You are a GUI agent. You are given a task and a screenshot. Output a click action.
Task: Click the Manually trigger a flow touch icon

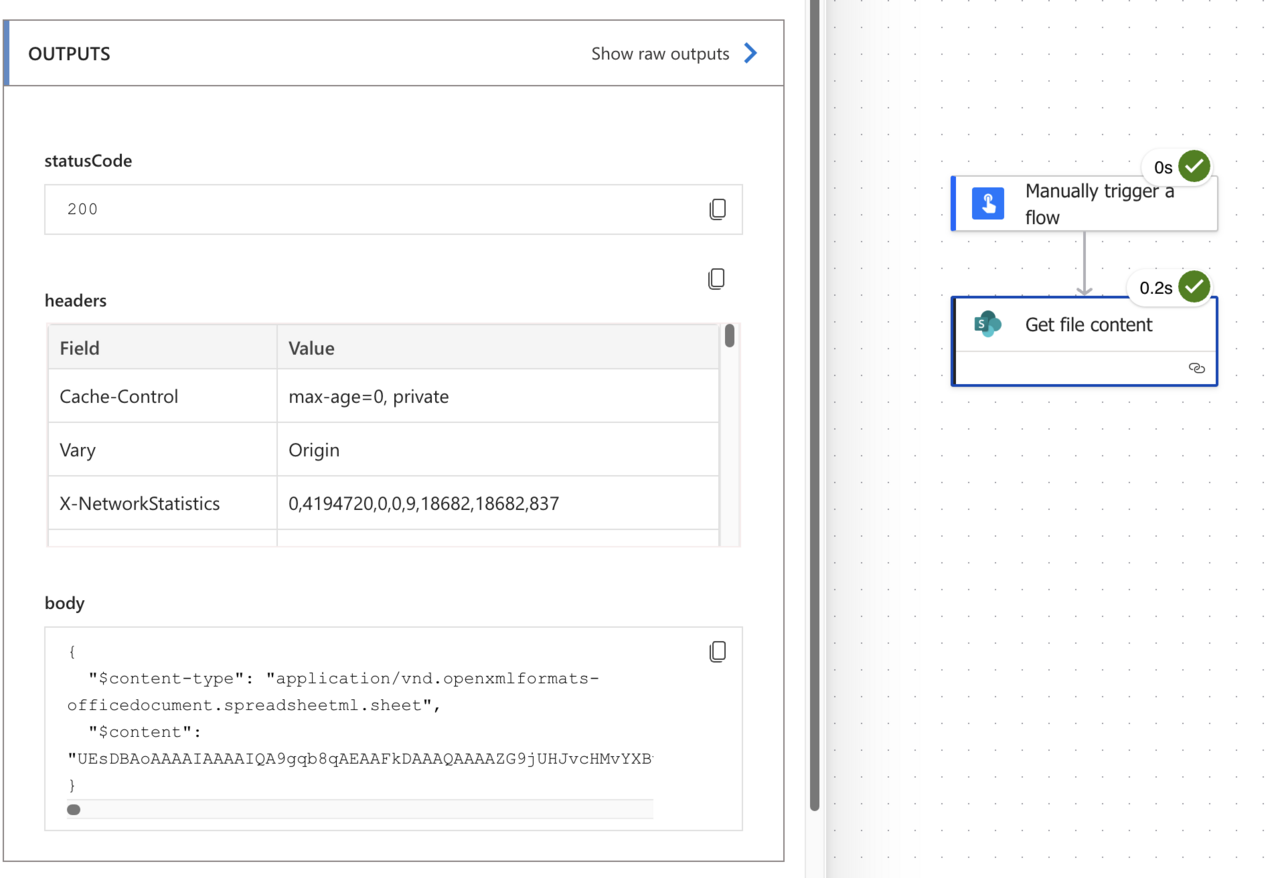988,203
